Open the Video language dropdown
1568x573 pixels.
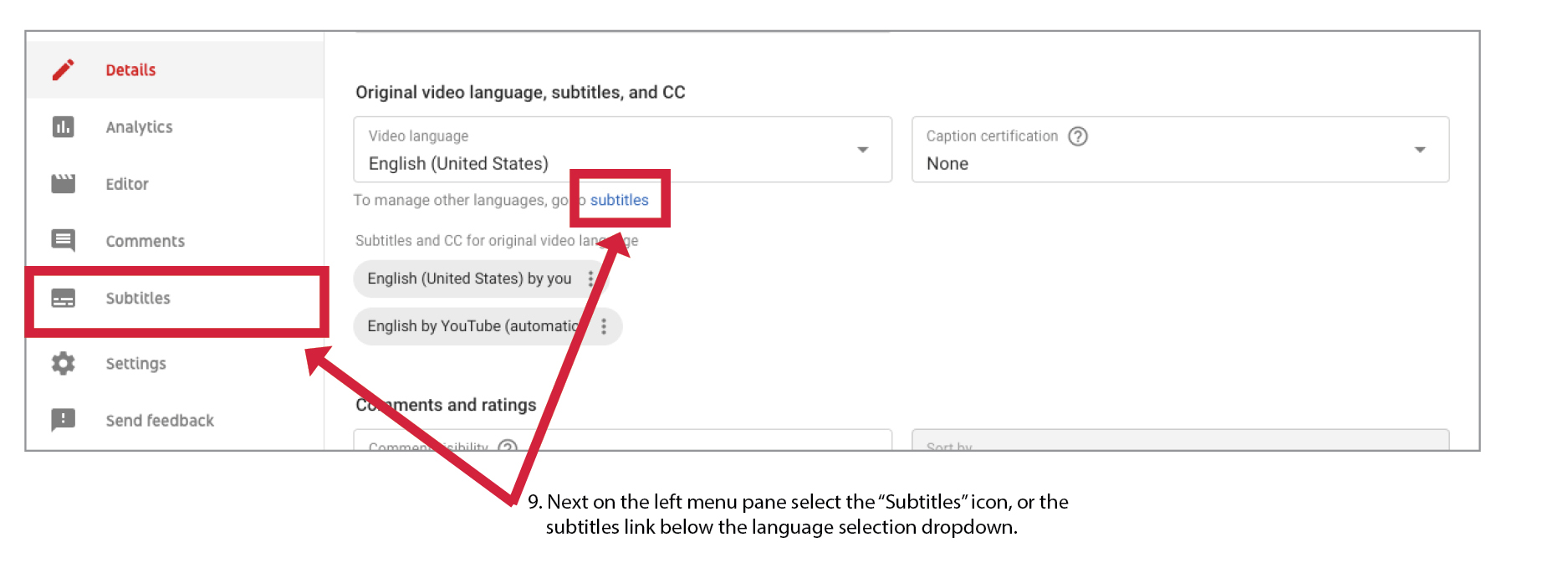point(862,150)
